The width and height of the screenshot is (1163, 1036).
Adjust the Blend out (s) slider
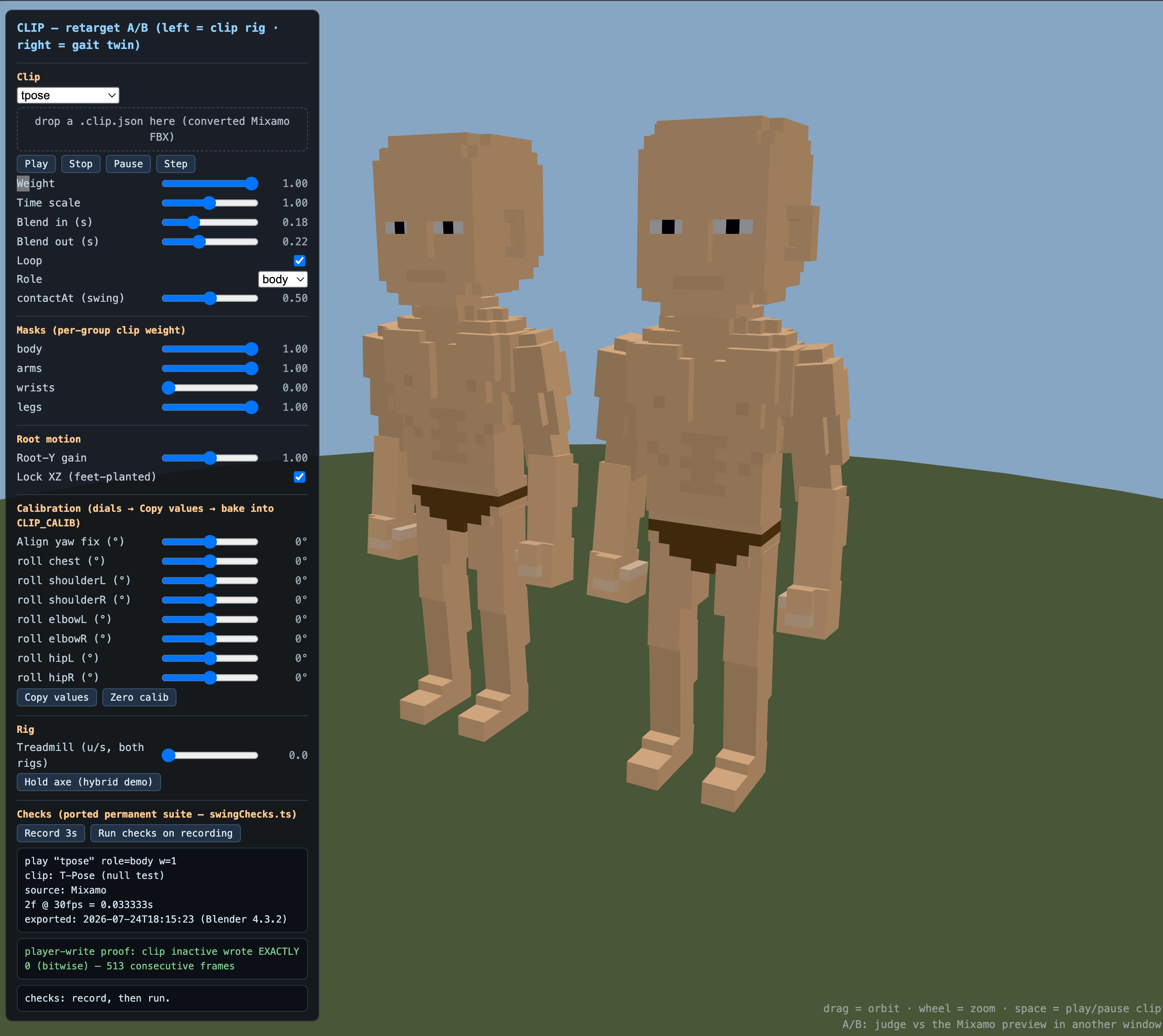[210, 241]
